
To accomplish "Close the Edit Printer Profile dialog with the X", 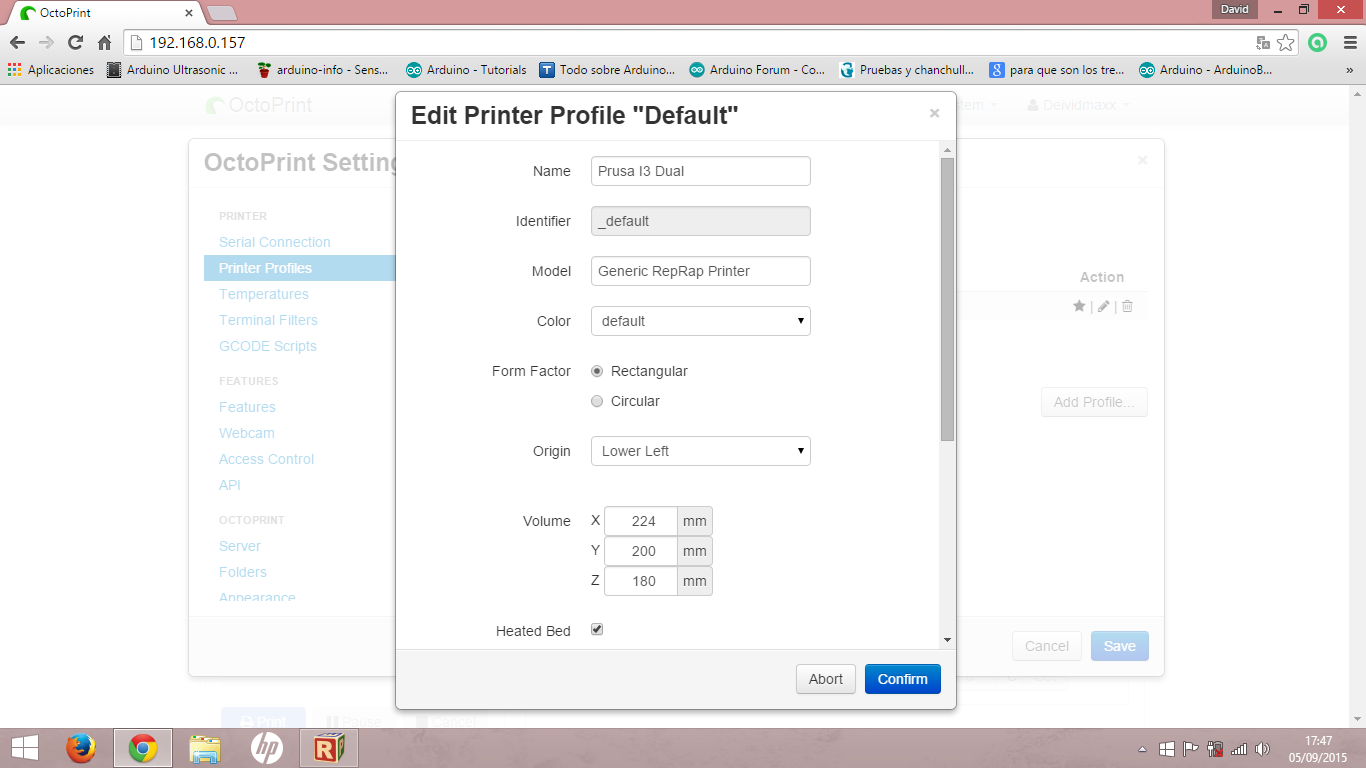I will 934,113.
